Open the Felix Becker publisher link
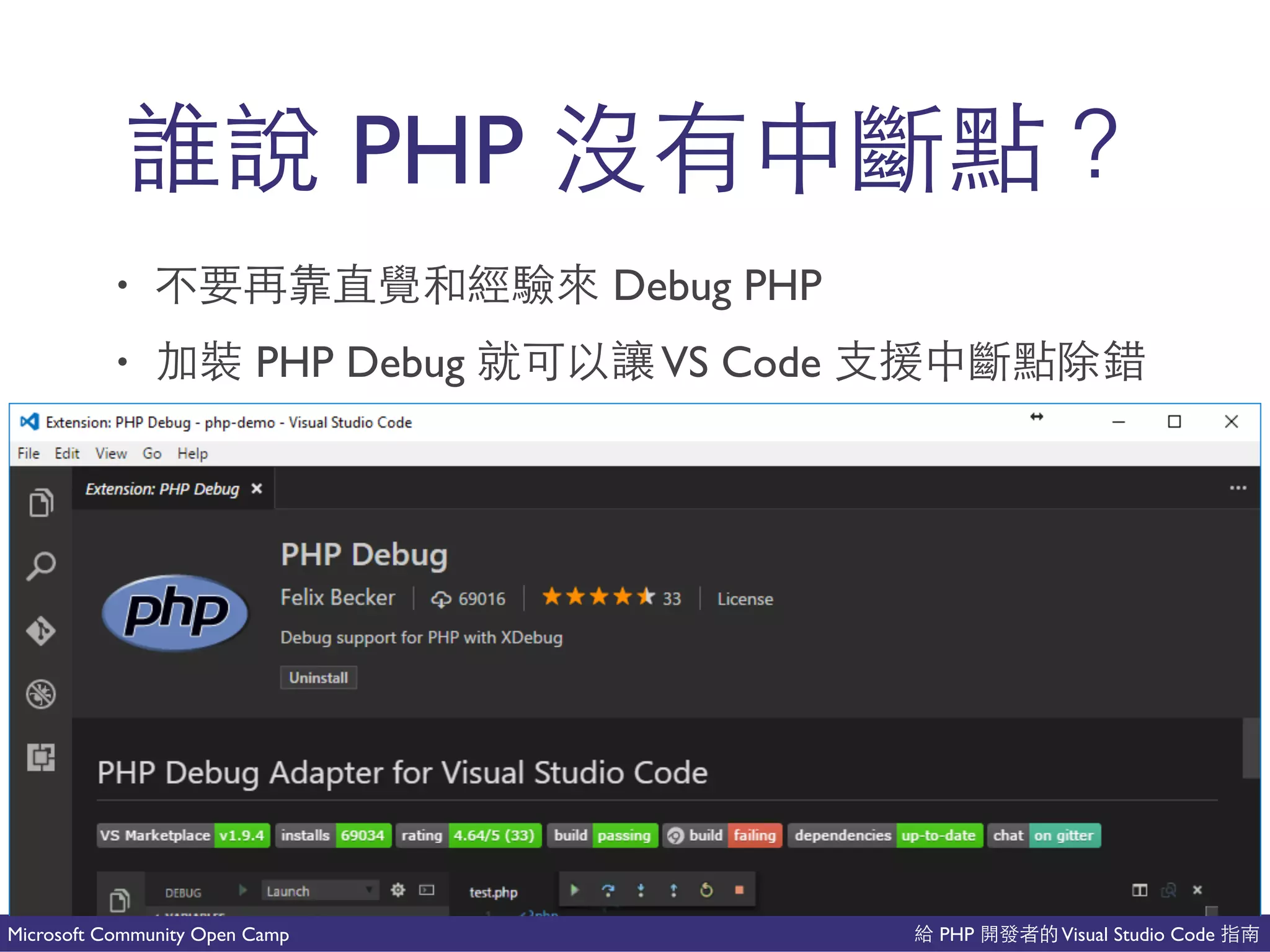 338,597
